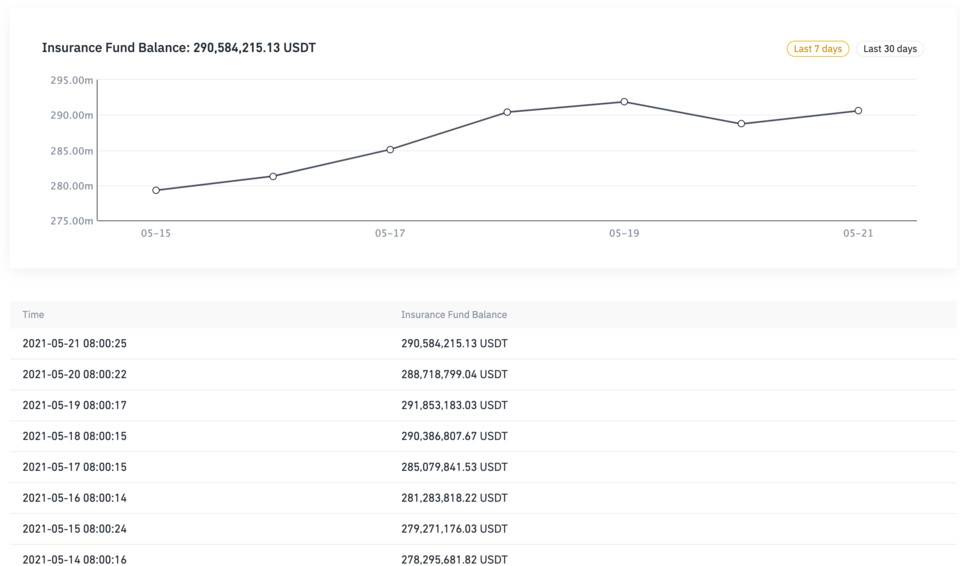Click the peak 05-19 data point
Screen dimensions: 960x566
click(624, 102)
